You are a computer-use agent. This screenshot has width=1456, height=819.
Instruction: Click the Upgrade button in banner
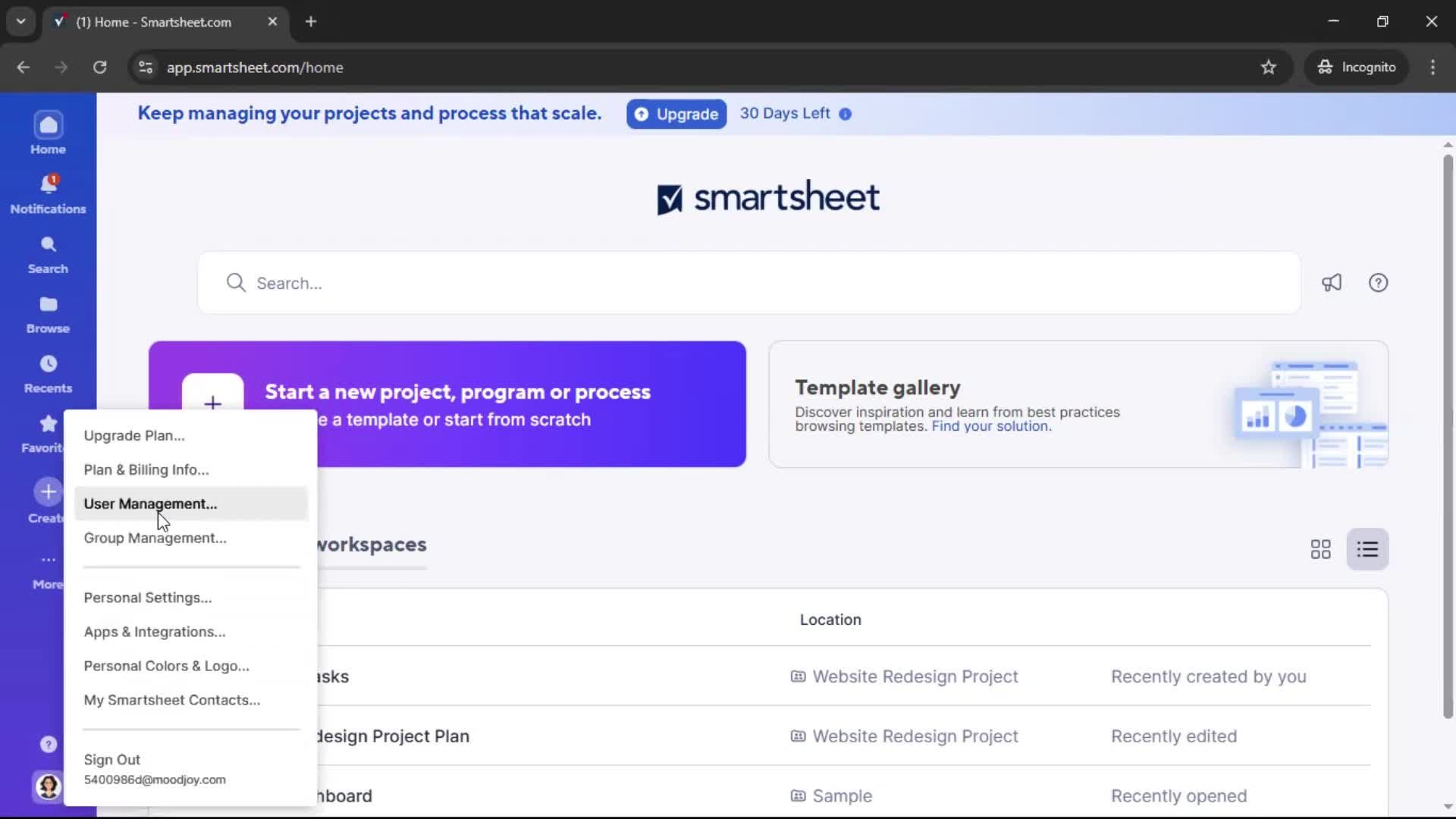coord(676,114)
